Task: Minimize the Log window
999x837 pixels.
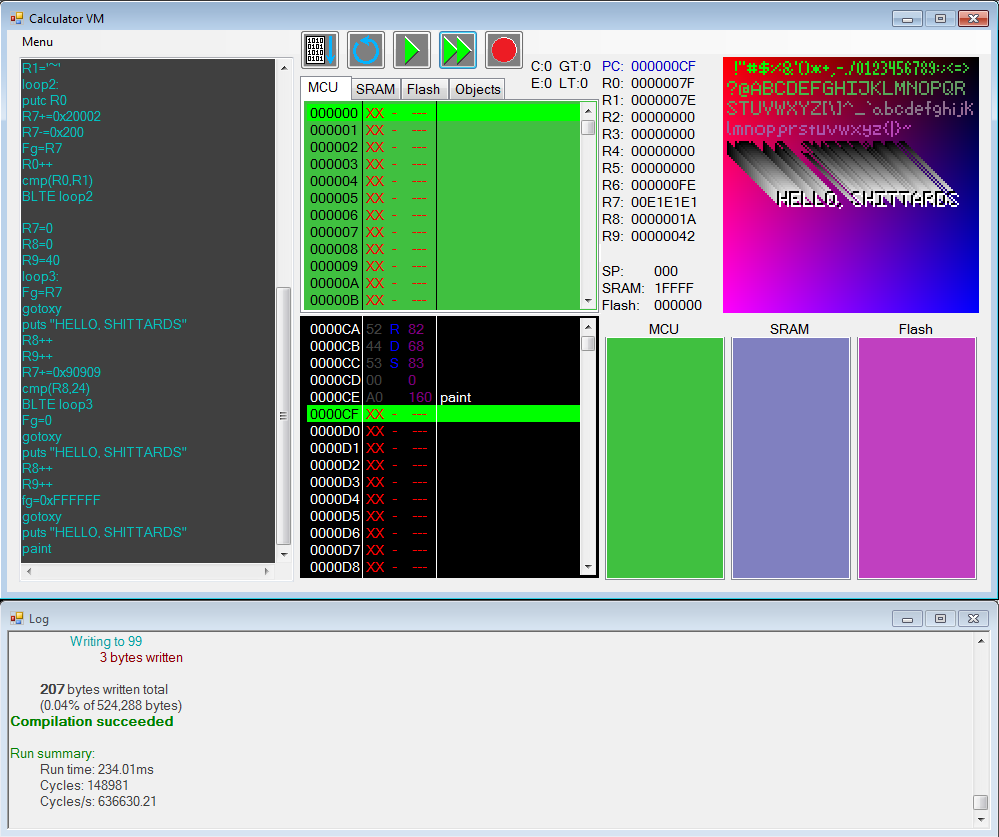Action: point(907,619)
